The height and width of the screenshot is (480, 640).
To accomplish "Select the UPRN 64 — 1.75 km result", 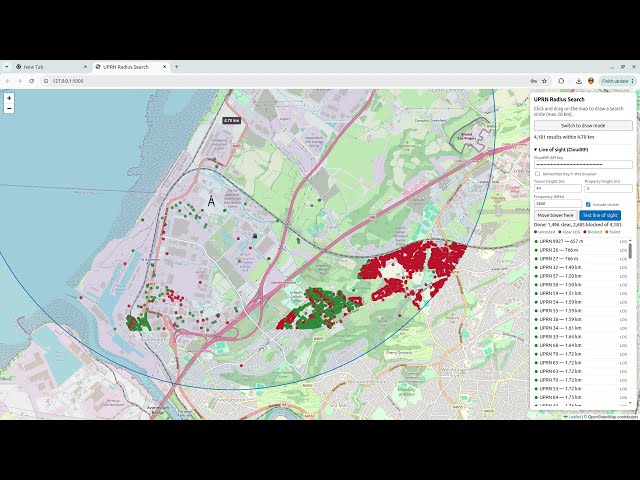I will (x=580, y=397).
